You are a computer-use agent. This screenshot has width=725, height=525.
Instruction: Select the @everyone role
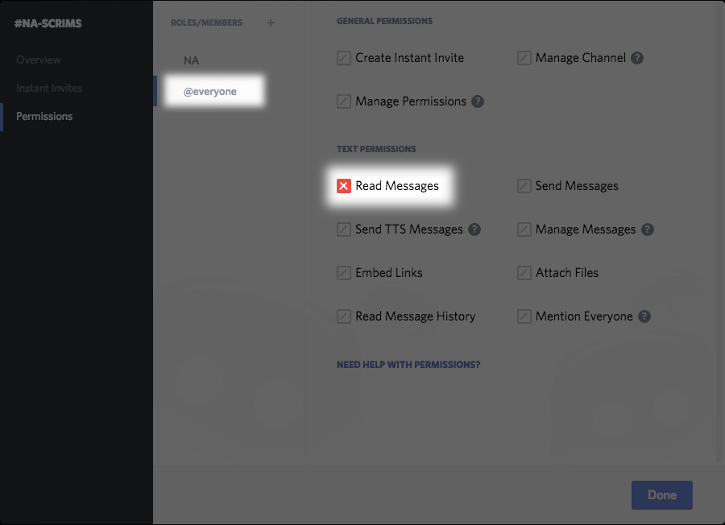(x=210, y=92)
